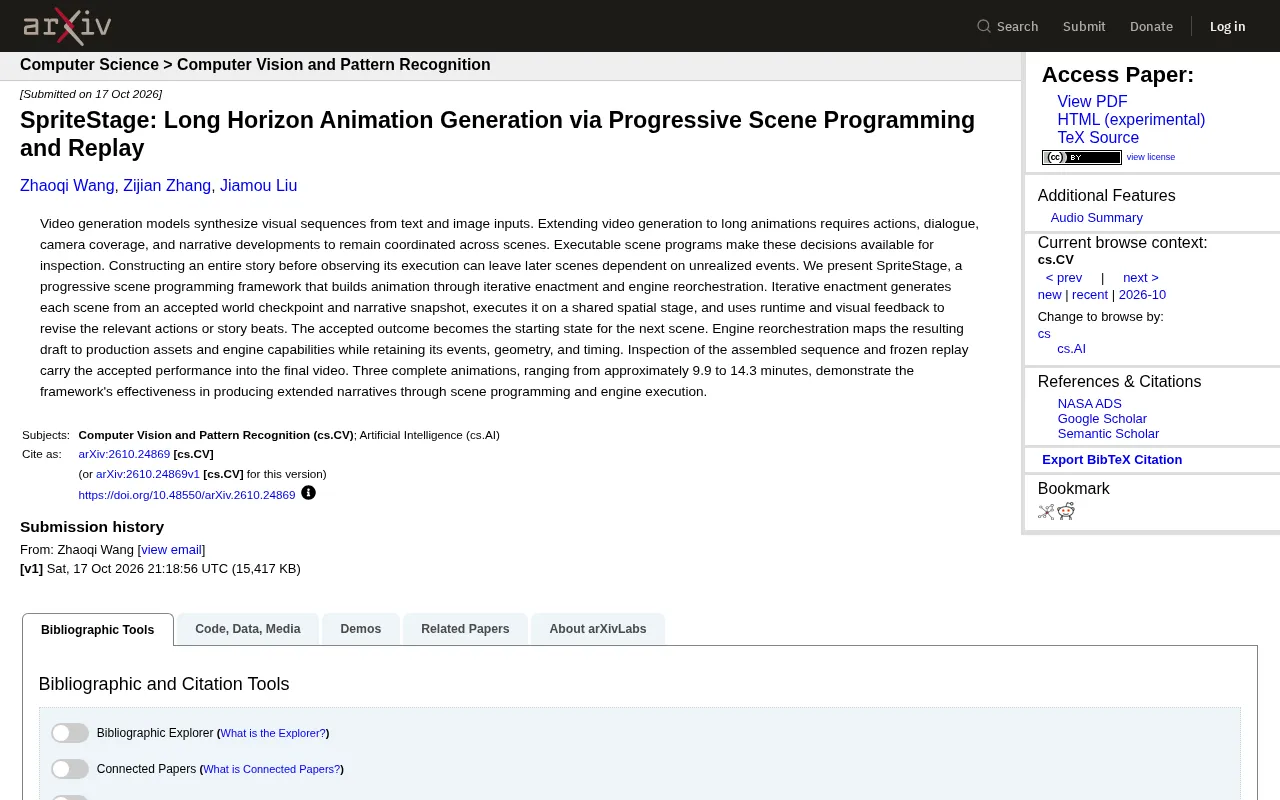Click Submit in the header
Image resolution: width=1280 pixels, height=800 pixels.
click(x=1084, y=26)
